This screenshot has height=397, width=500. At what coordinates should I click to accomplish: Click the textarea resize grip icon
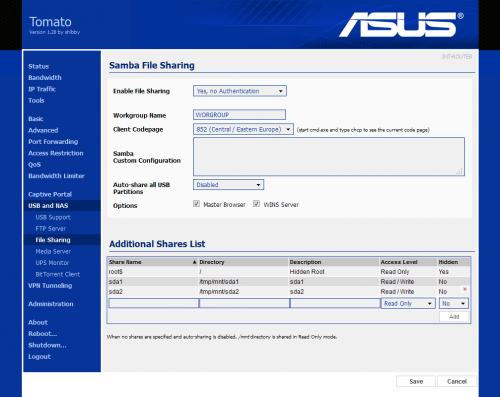coord(460,171)
